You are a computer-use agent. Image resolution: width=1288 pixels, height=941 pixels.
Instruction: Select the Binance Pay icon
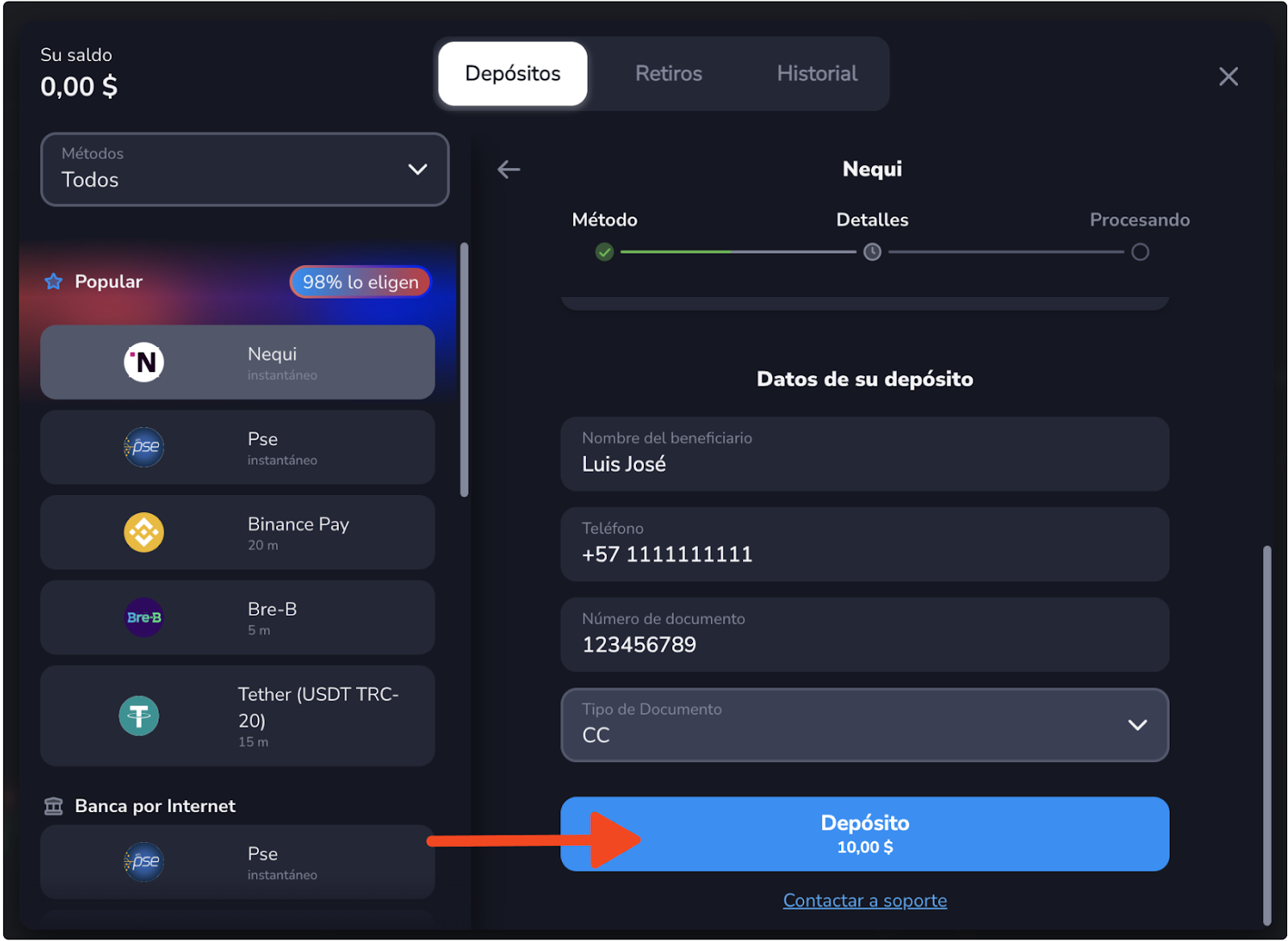pos(144,533)
